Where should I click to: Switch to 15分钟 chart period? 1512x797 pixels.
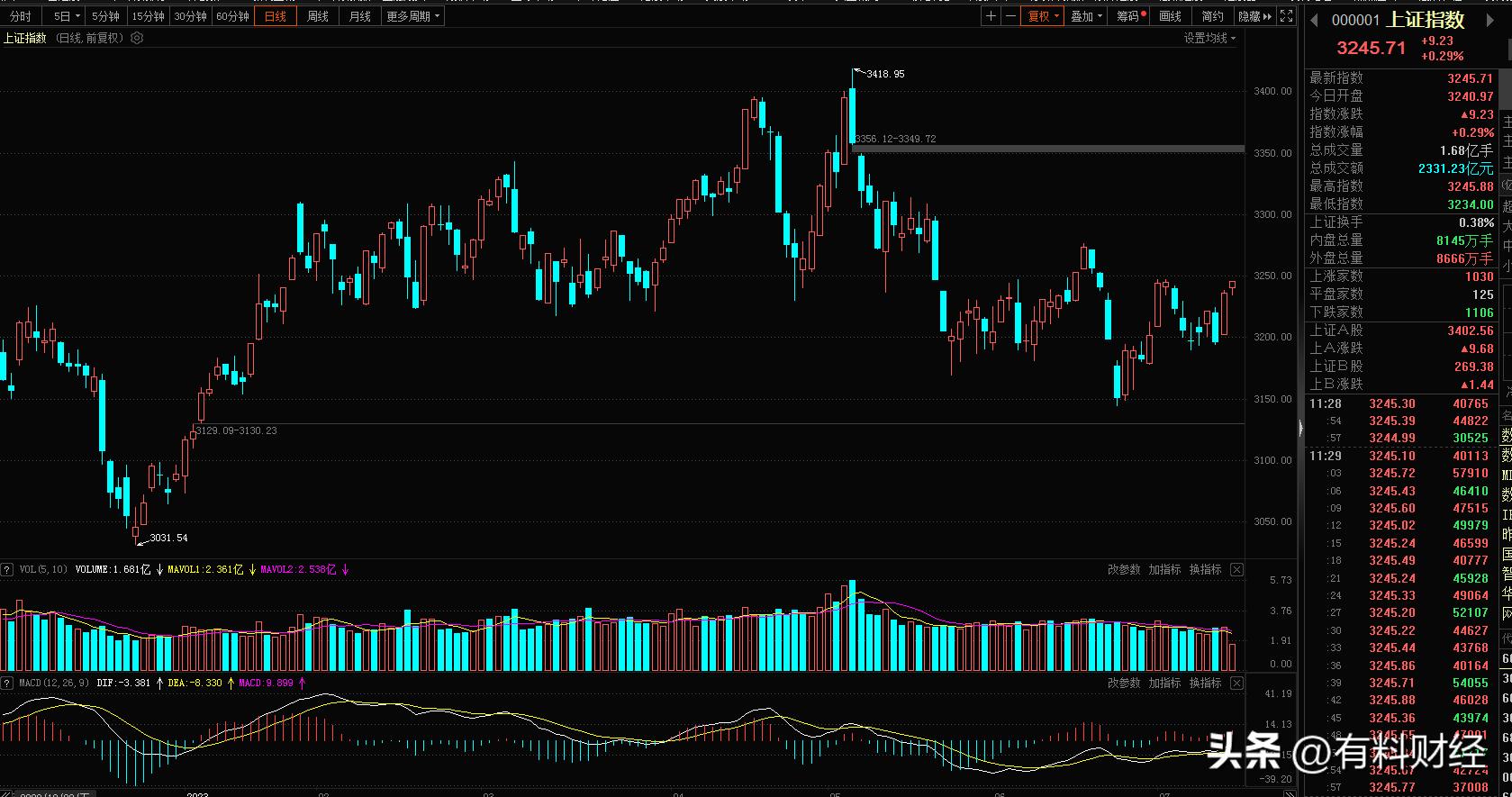148,16
